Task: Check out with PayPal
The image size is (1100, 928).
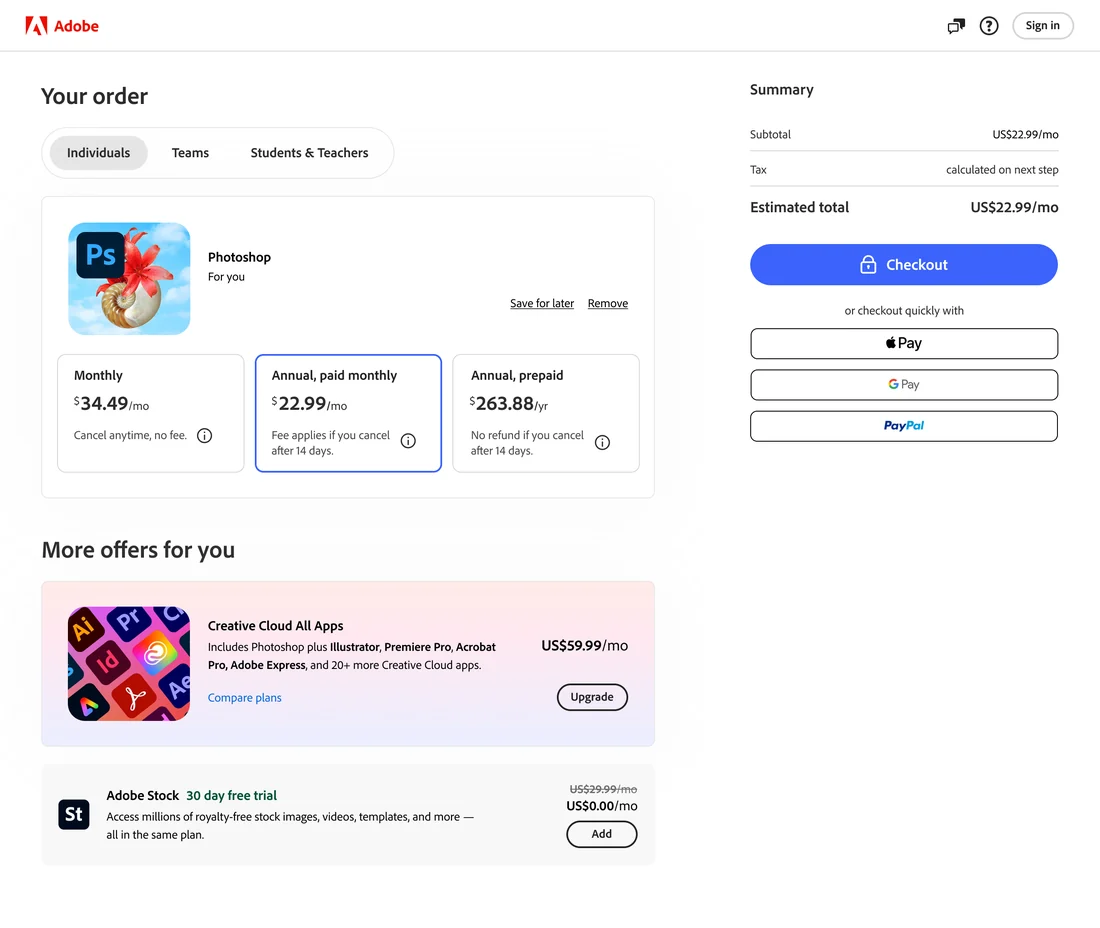Action: pyautogui.click(x=904, y=426)
